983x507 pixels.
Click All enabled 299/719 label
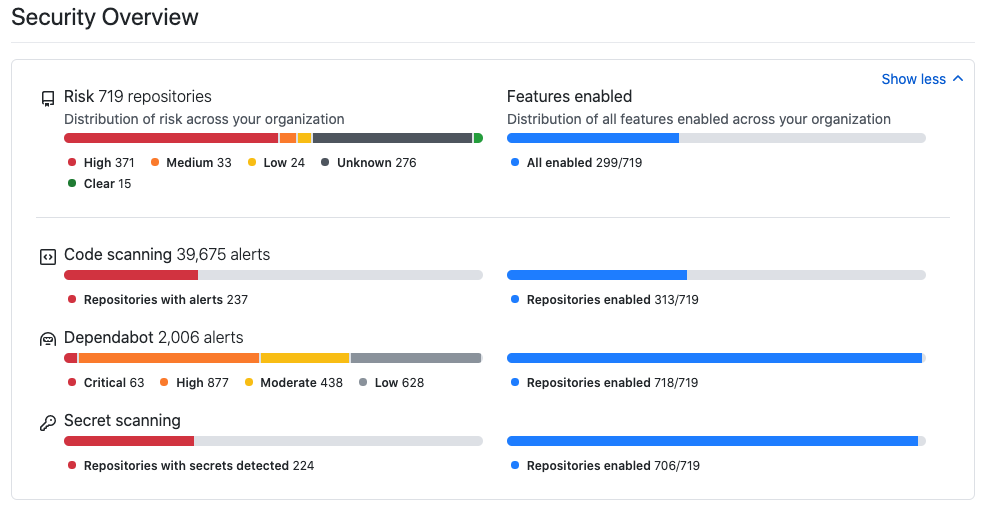tap(577, 163)
